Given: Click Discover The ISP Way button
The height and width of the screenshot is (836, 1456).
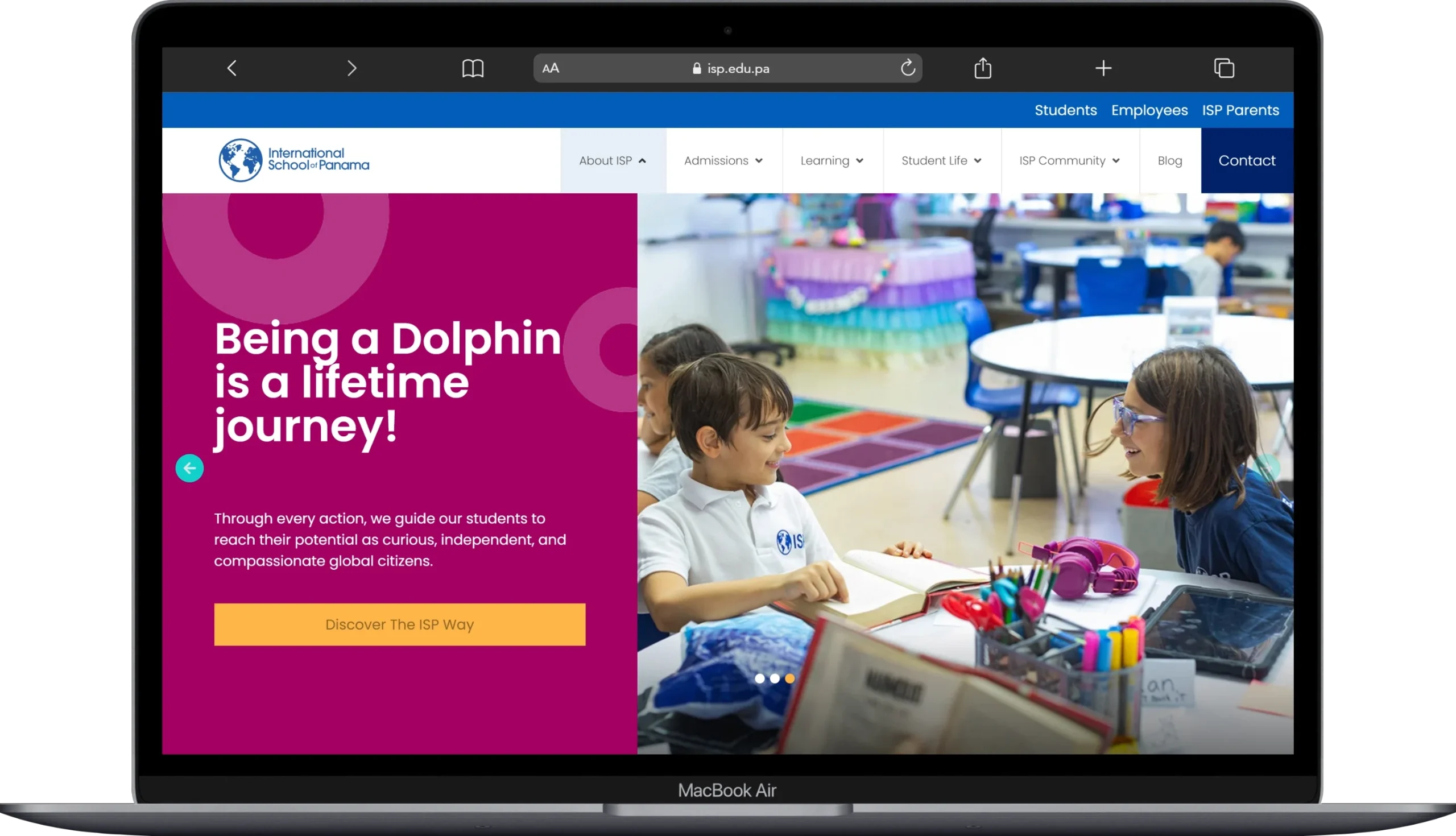Looking at the screenshot, I should click(x=400, y=624).
